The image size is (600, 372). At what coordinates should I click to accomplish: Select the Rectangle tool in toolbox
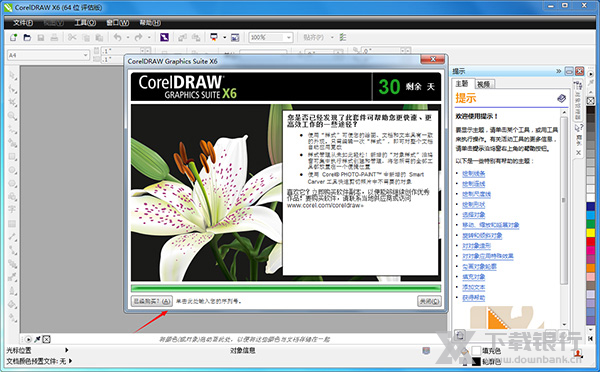tap(13, 157)
